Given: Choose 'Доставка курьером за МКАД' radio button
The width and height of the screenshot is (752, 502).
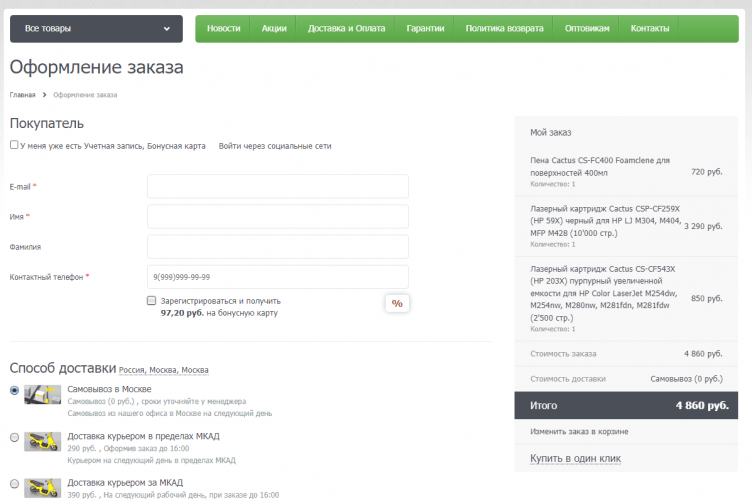Looking at the screenshot, I should tap(14, 483).
